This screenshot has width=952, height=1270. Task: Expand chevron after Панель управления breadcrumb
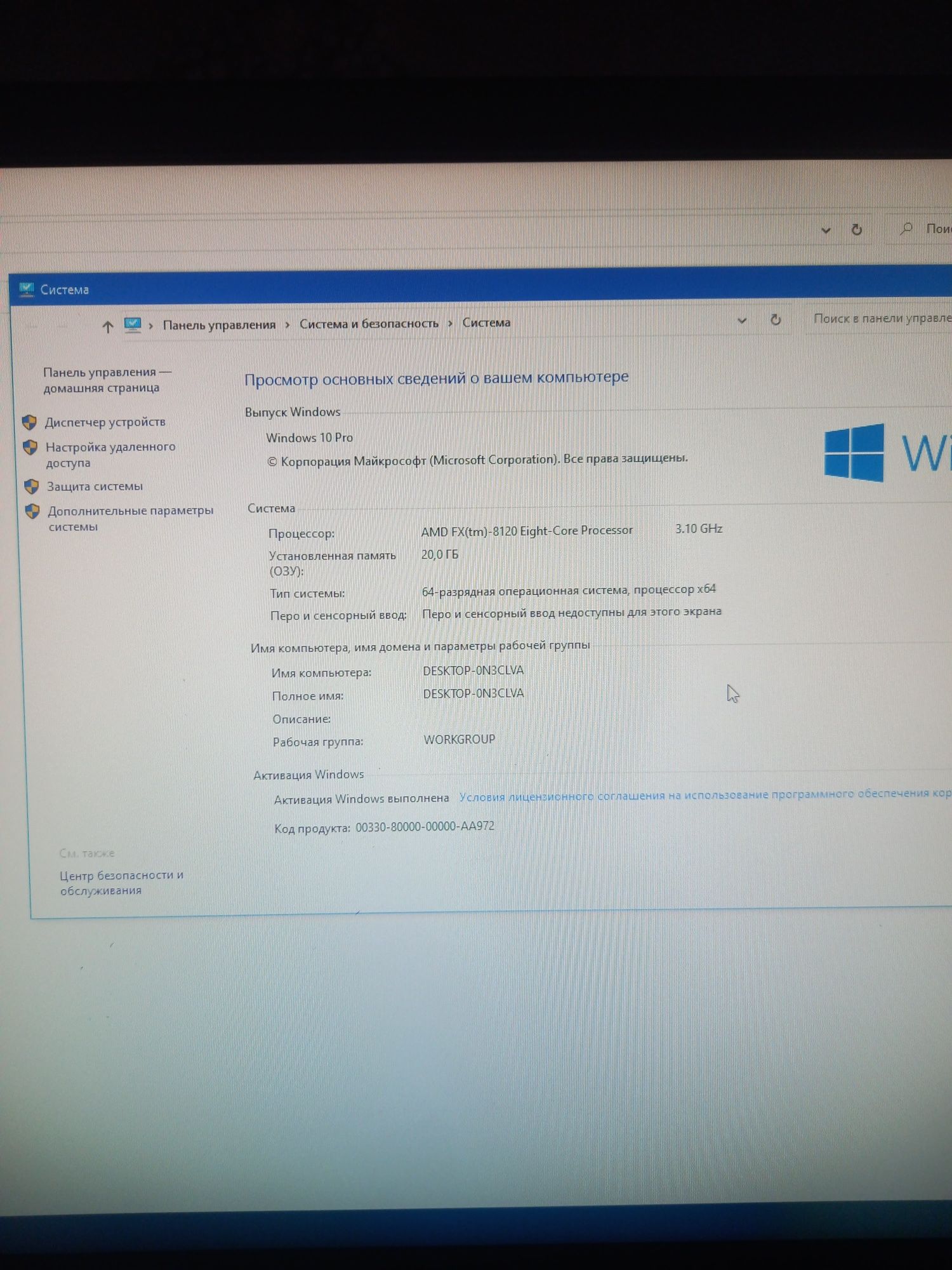pos(287,324)
